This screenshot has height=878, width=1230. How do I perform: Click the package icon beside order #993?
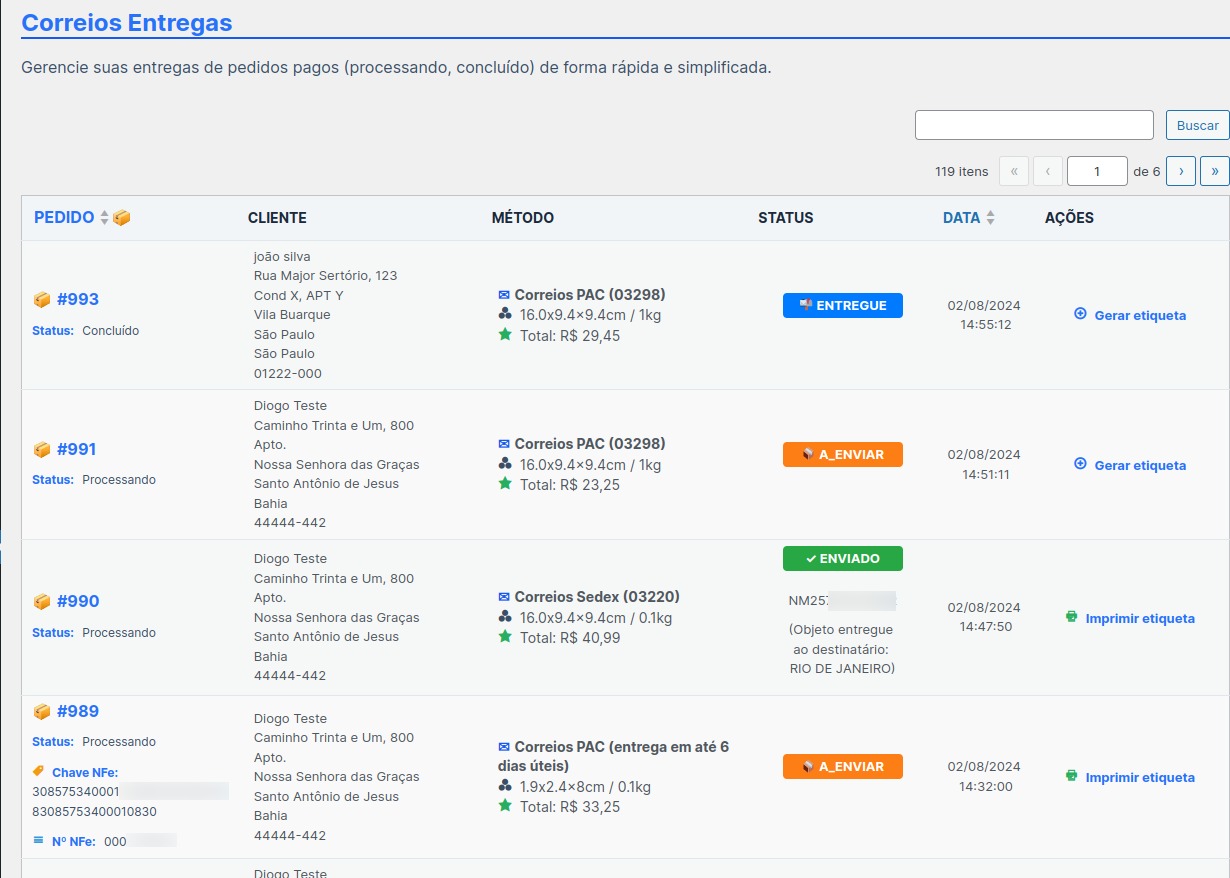tap(42, 299)
